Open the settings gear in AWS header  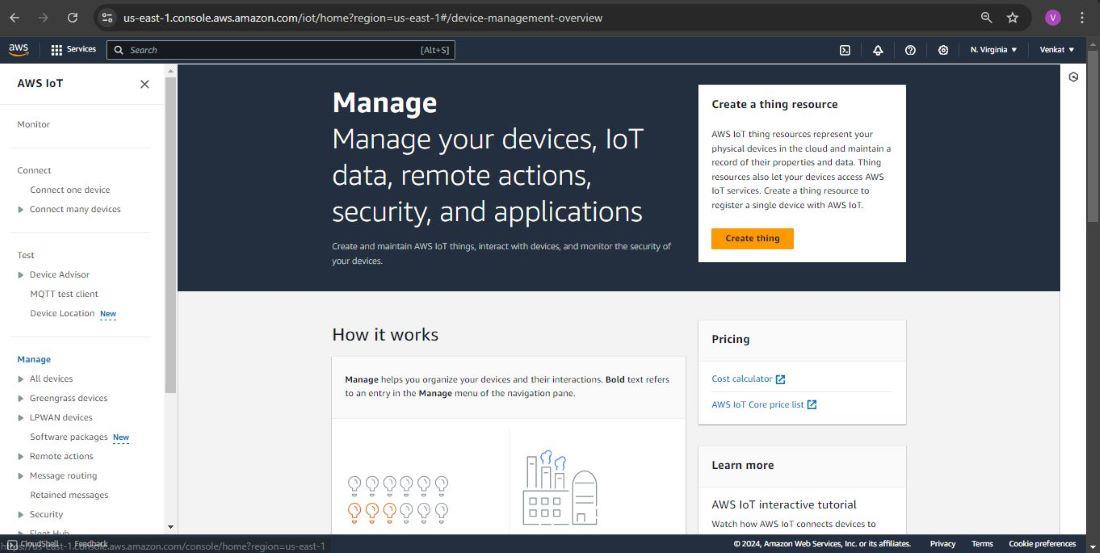[943, 50]
